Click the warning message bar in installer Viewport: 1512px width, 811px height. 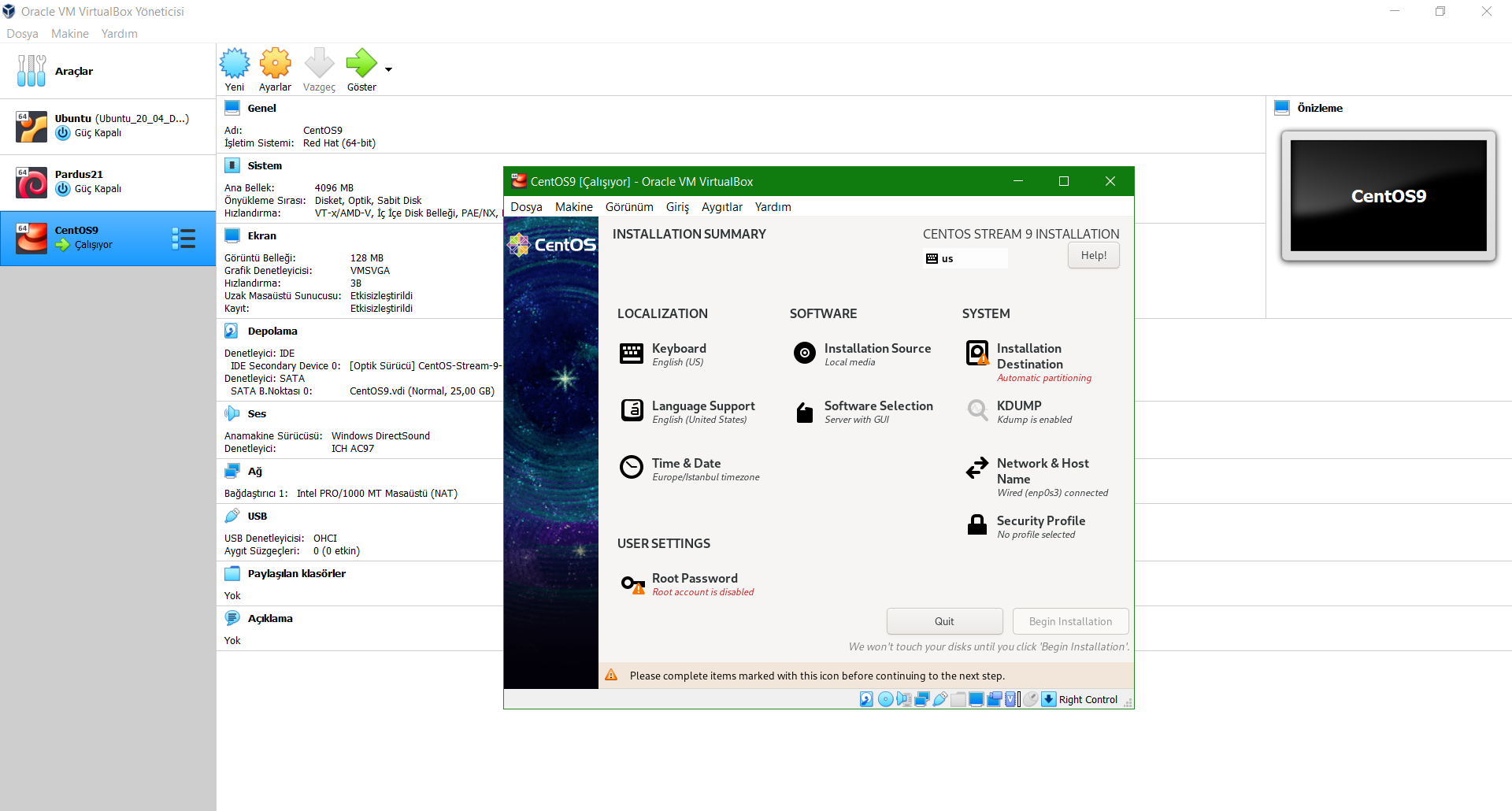[x=866, y=676]
